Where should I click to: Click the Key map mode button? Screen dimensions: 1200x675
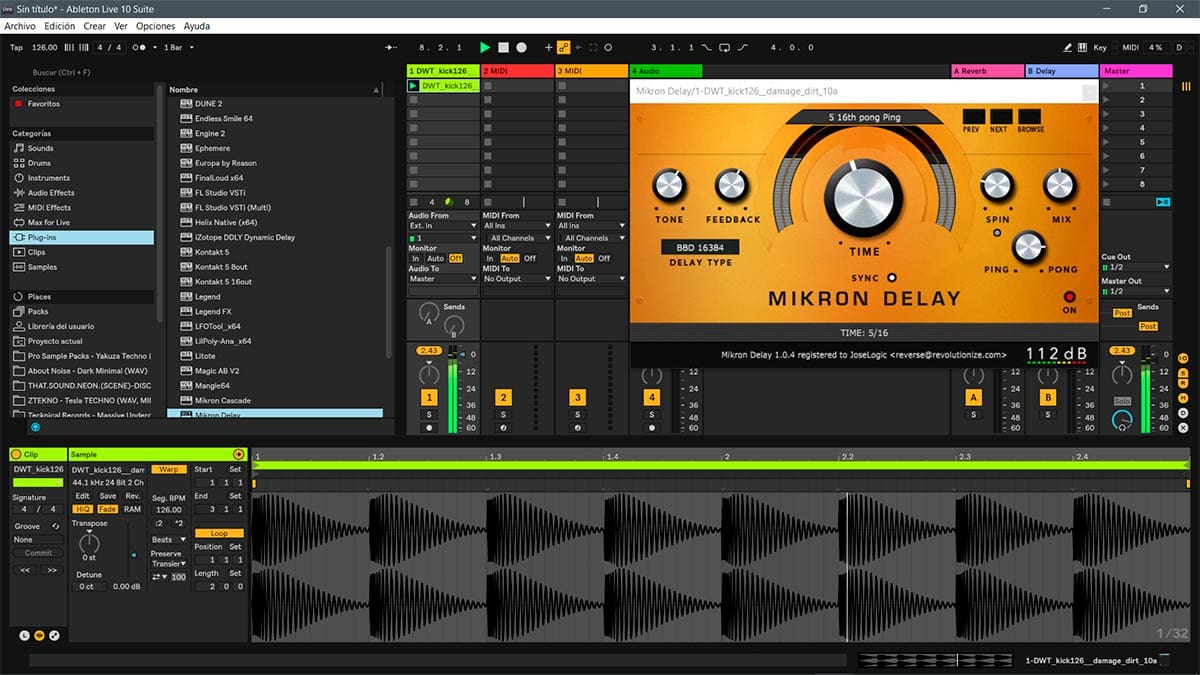coord(1100,47)
